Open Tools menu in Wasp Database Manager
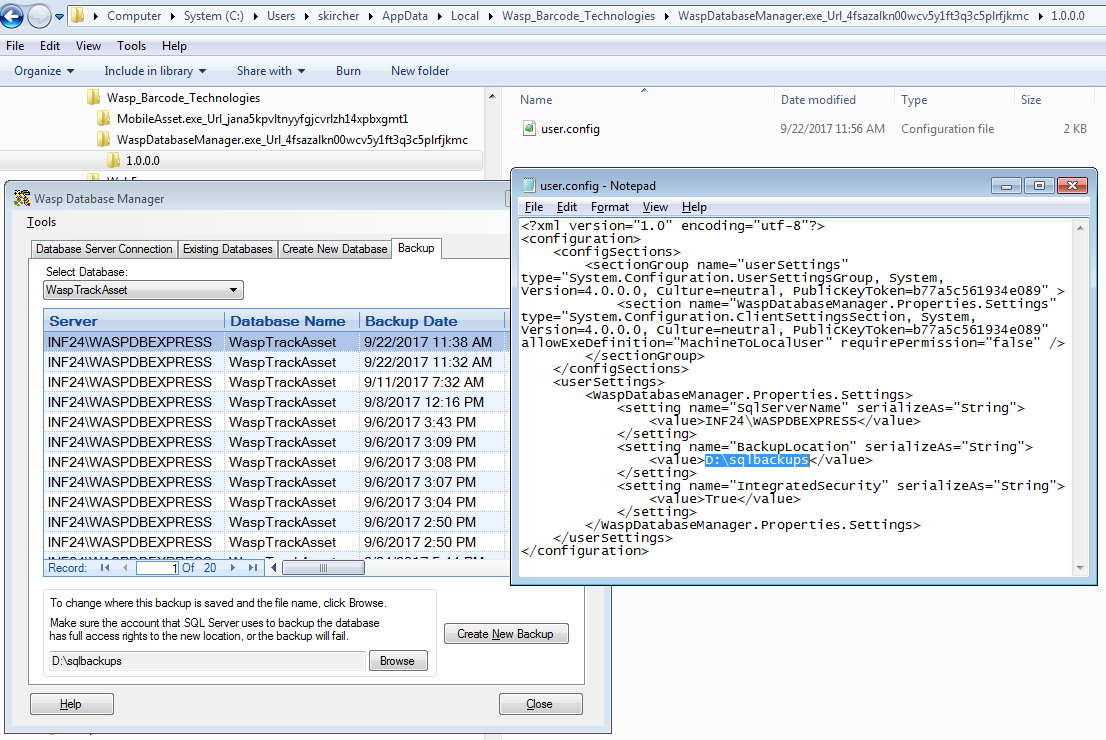 coord(42,222)
